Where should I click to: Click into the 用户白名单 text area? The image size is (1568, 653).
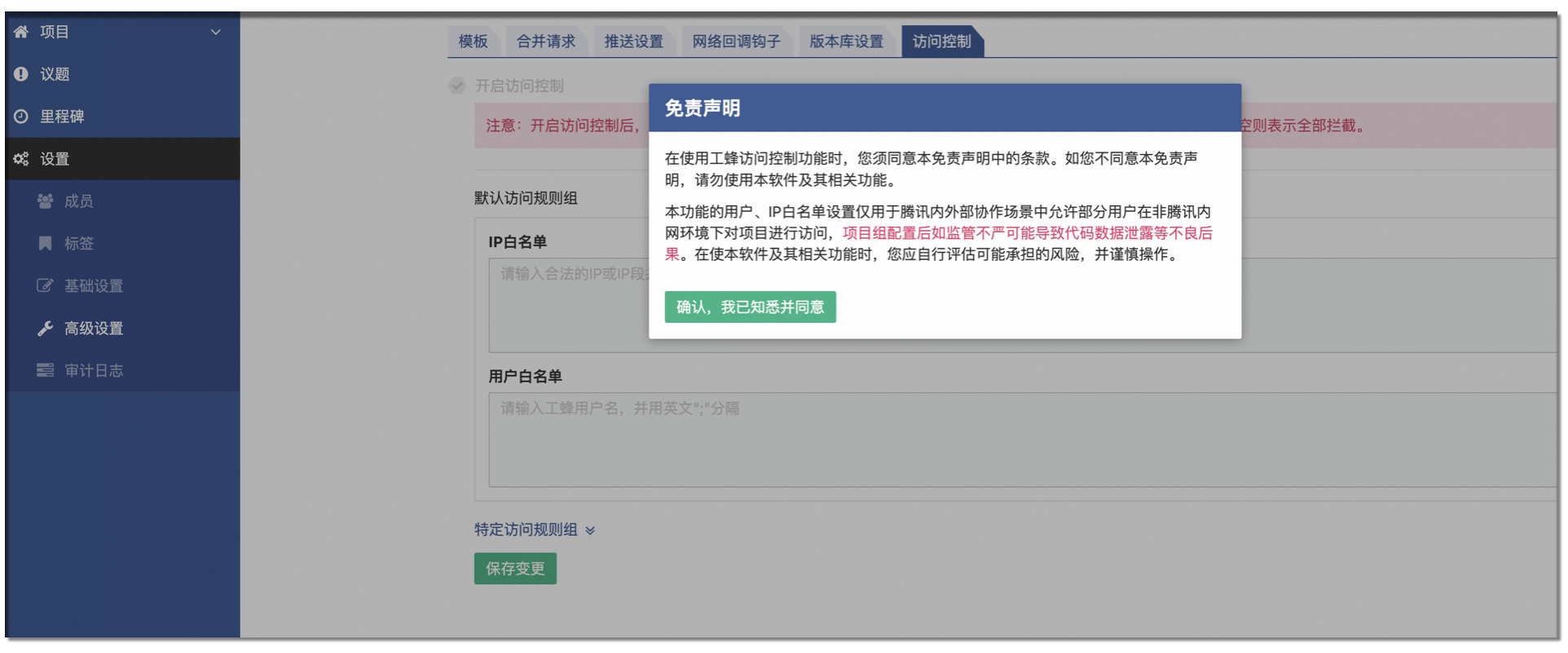(1023, 440)
